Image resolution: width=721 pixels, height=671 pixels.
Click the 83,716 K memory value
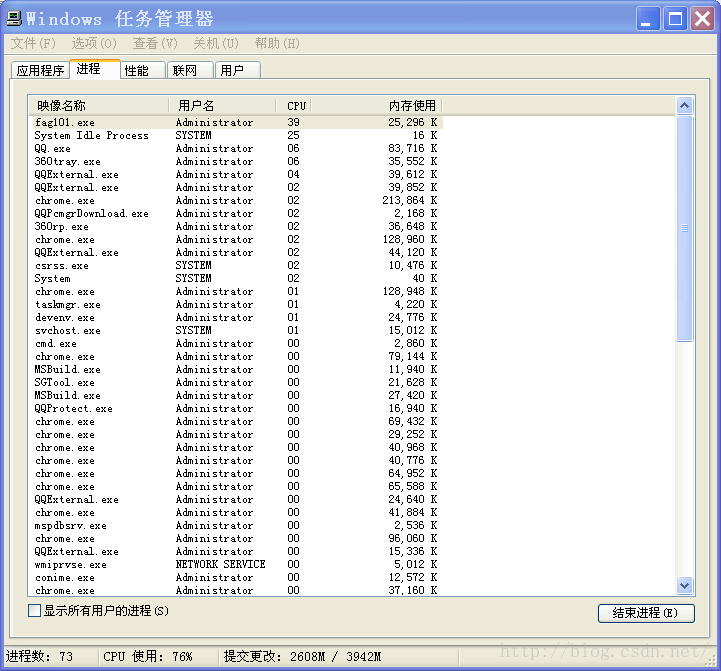pyautogui.click(x=412, y=149)
